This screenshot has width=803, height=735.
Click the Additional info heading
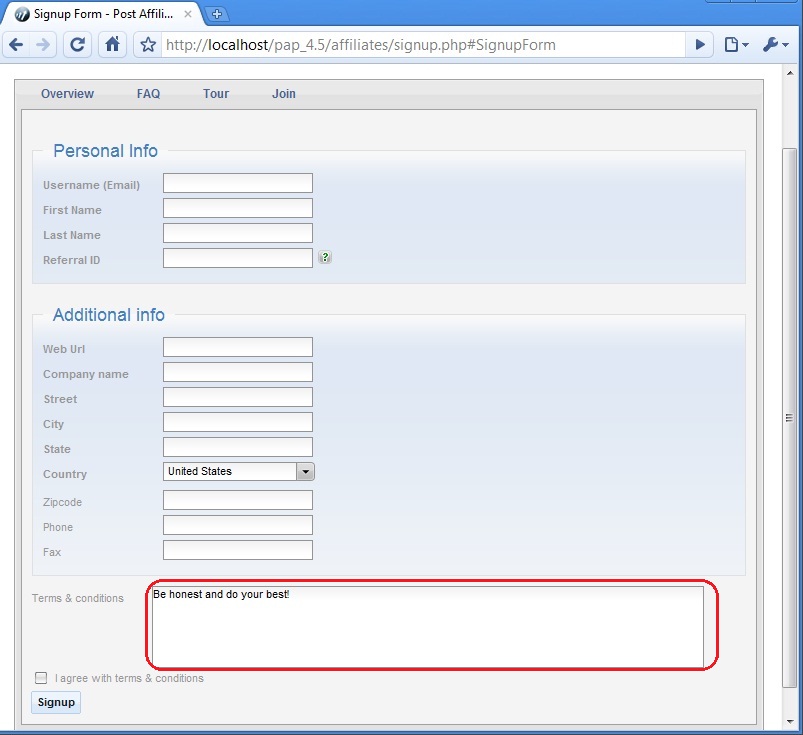click(x=109, y=314)
